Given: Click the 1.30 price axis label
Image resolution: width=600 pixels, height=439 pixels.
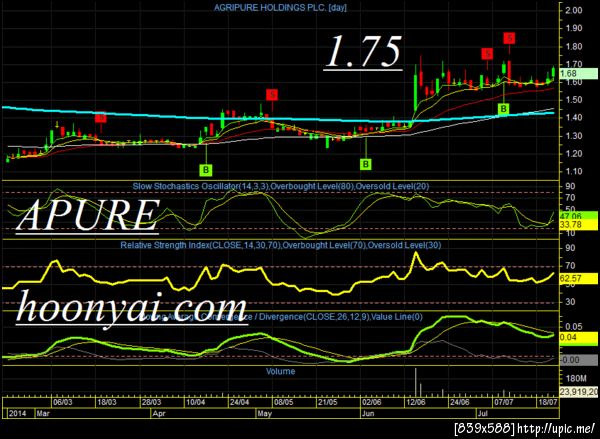Looking at the screenshot, I should point(573,136).
